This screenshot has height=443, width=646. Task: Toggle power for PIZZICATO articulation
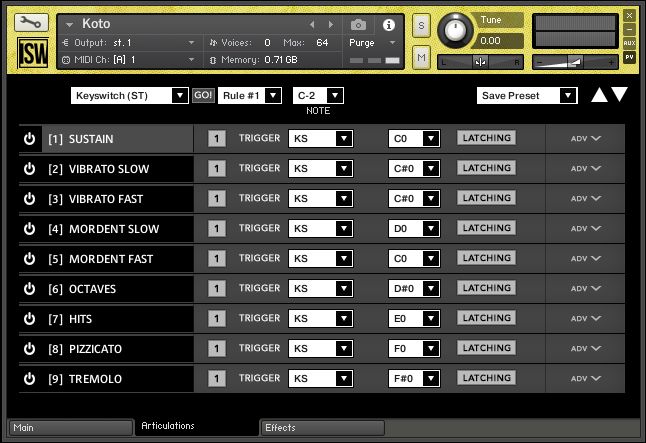(29, 349)
